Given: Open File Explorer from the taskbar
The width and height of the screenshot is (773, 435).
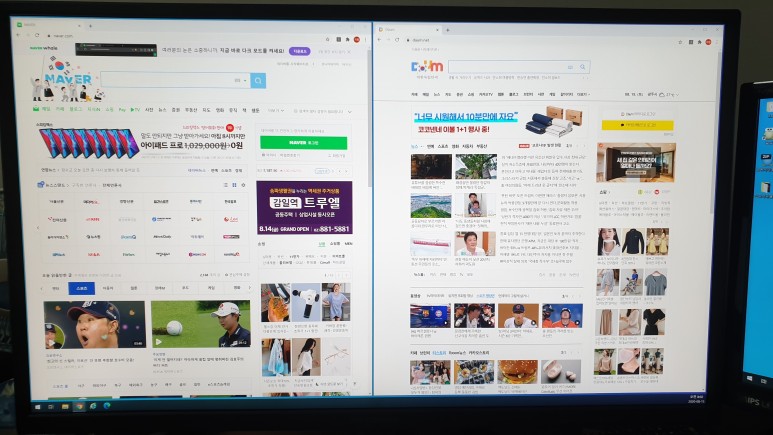Looking at the screenshot, I should pos(66,407).
